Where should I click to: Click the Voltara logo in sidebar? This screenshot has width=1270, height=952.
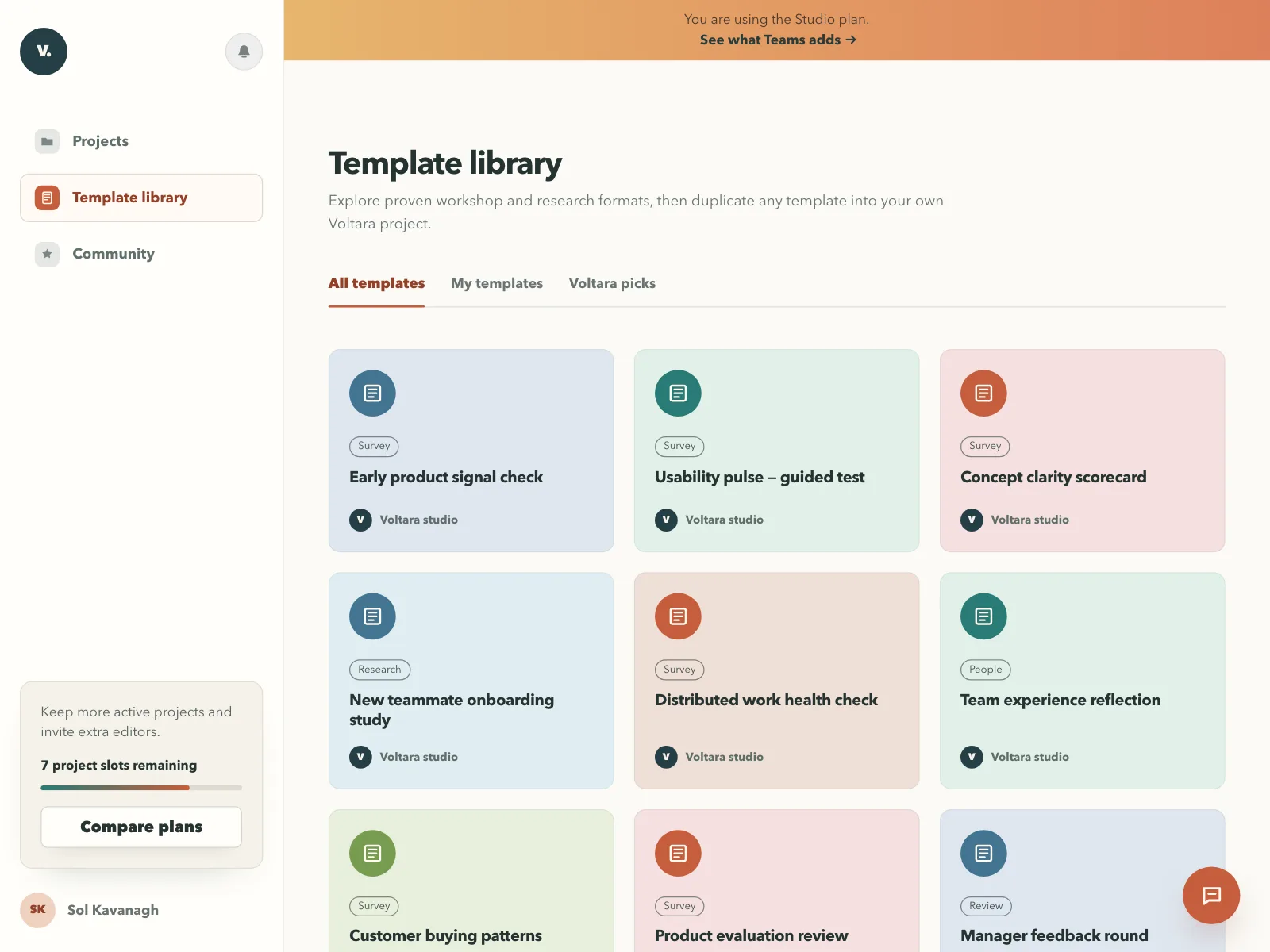(x=44, y=52)
